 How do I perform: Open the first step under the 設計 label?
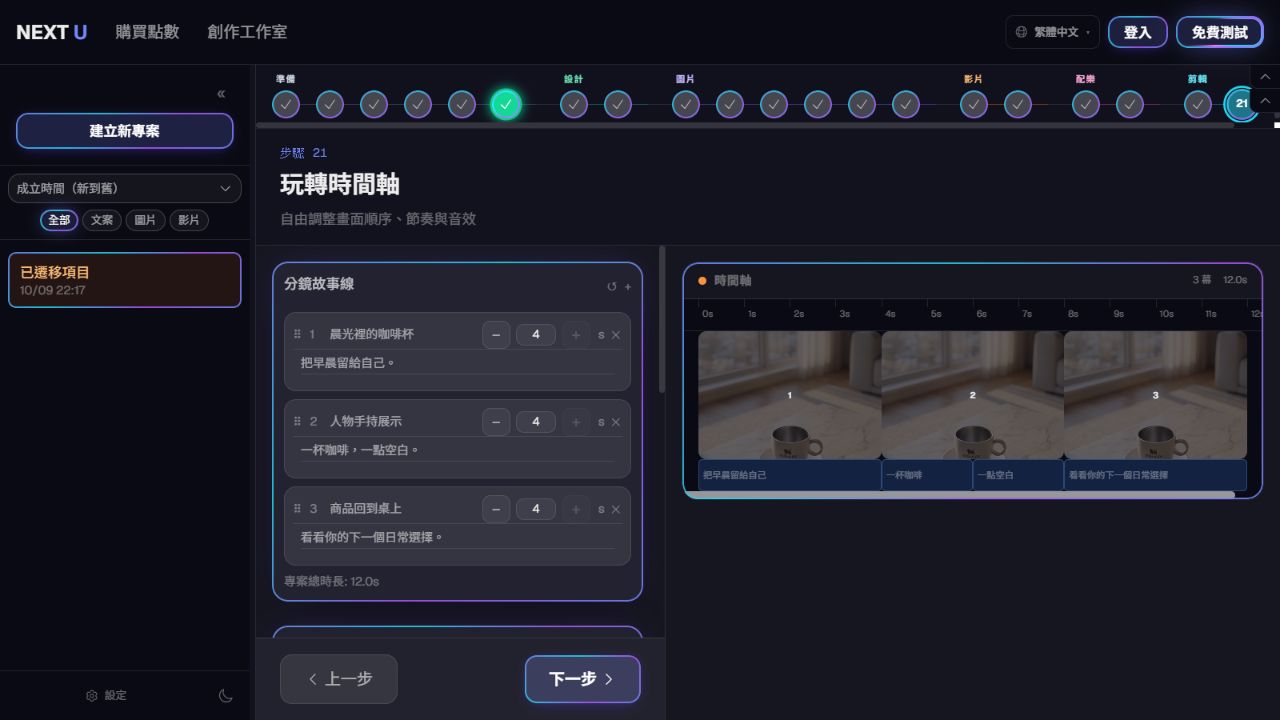coord(574,104)
